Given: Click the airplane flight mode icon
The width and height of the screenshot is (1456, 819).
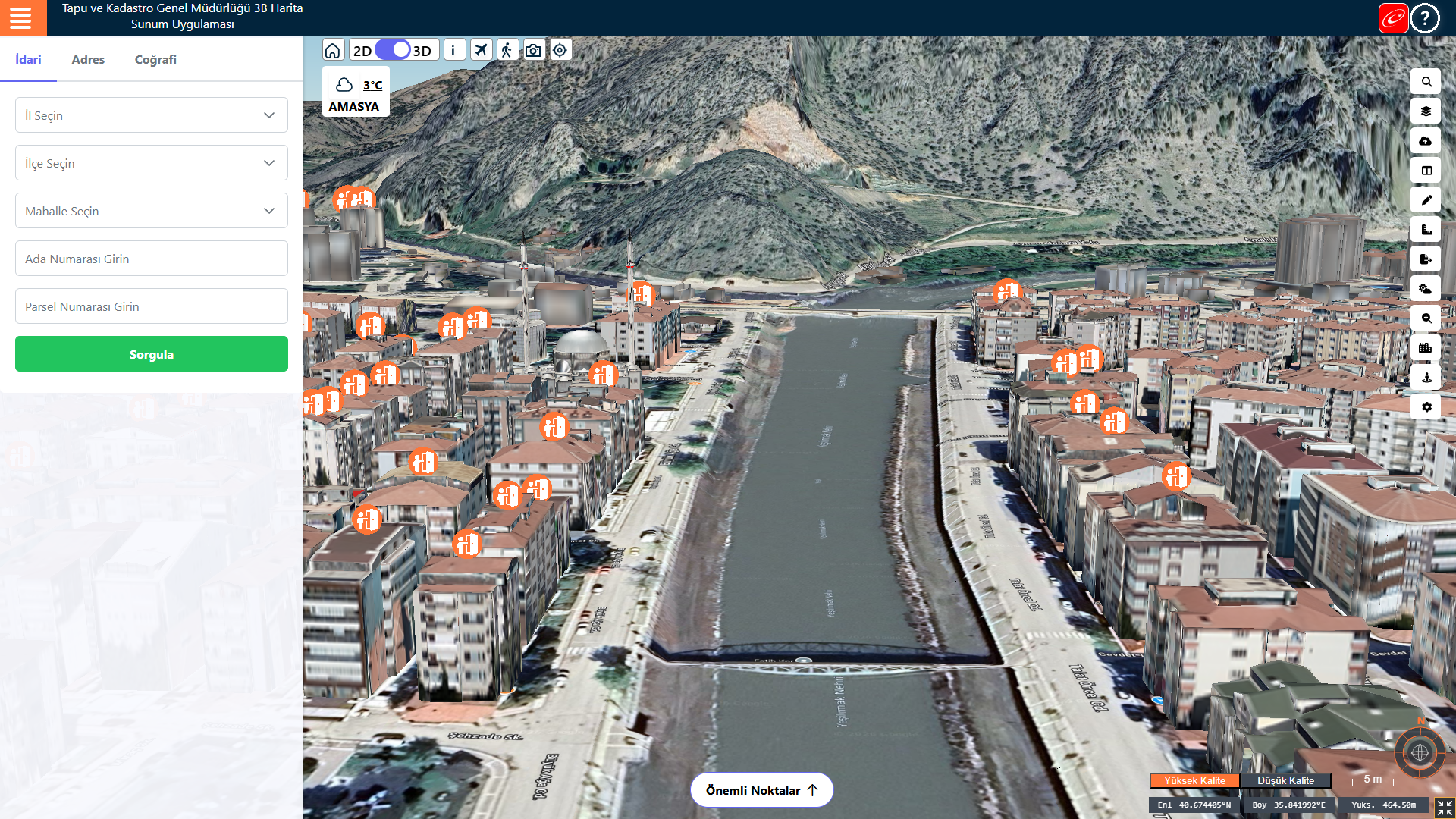Looking at the screenshot, I should click(x=481, y=50).
